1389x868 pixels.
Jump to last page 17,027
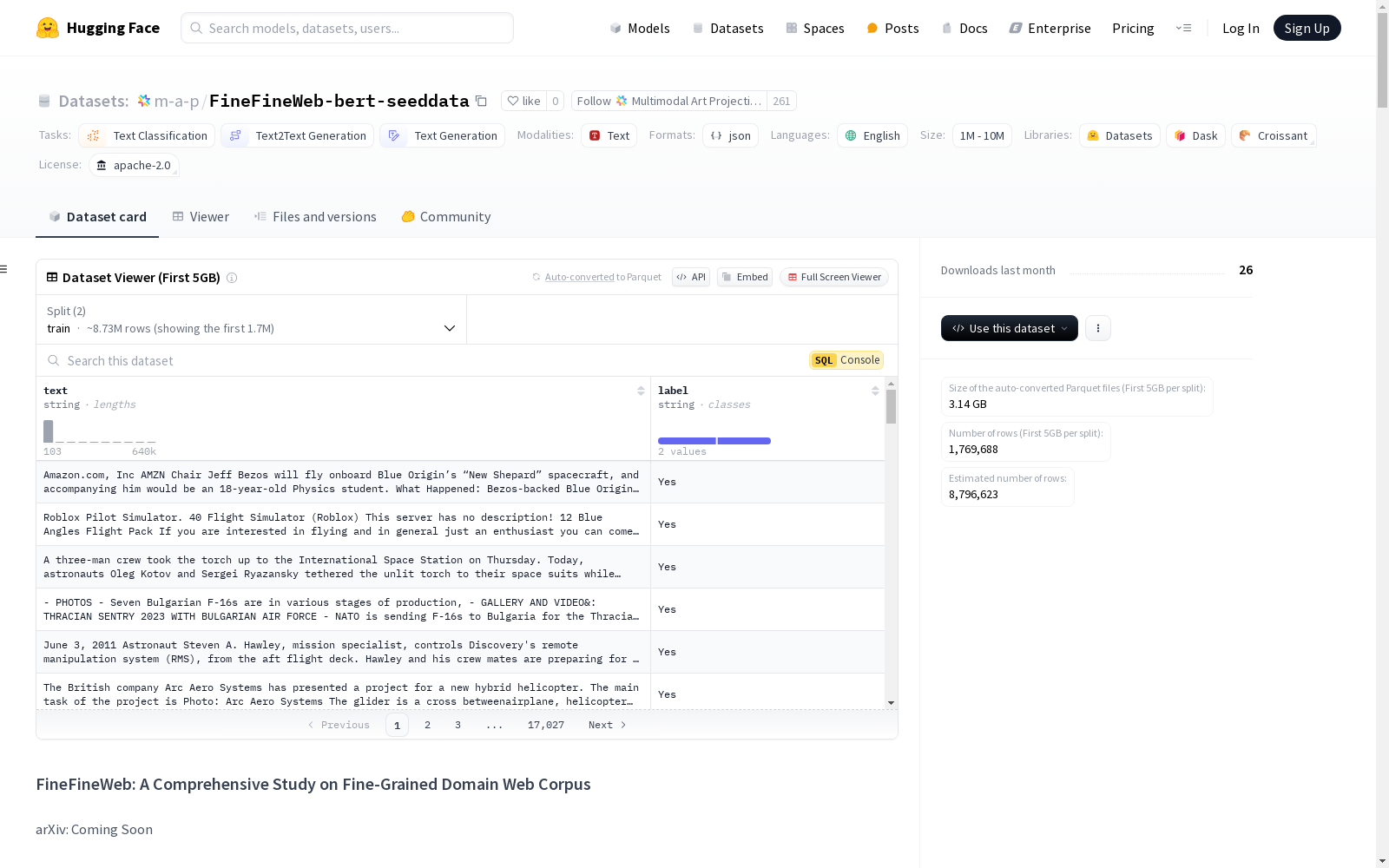click(x=546, y=725)
